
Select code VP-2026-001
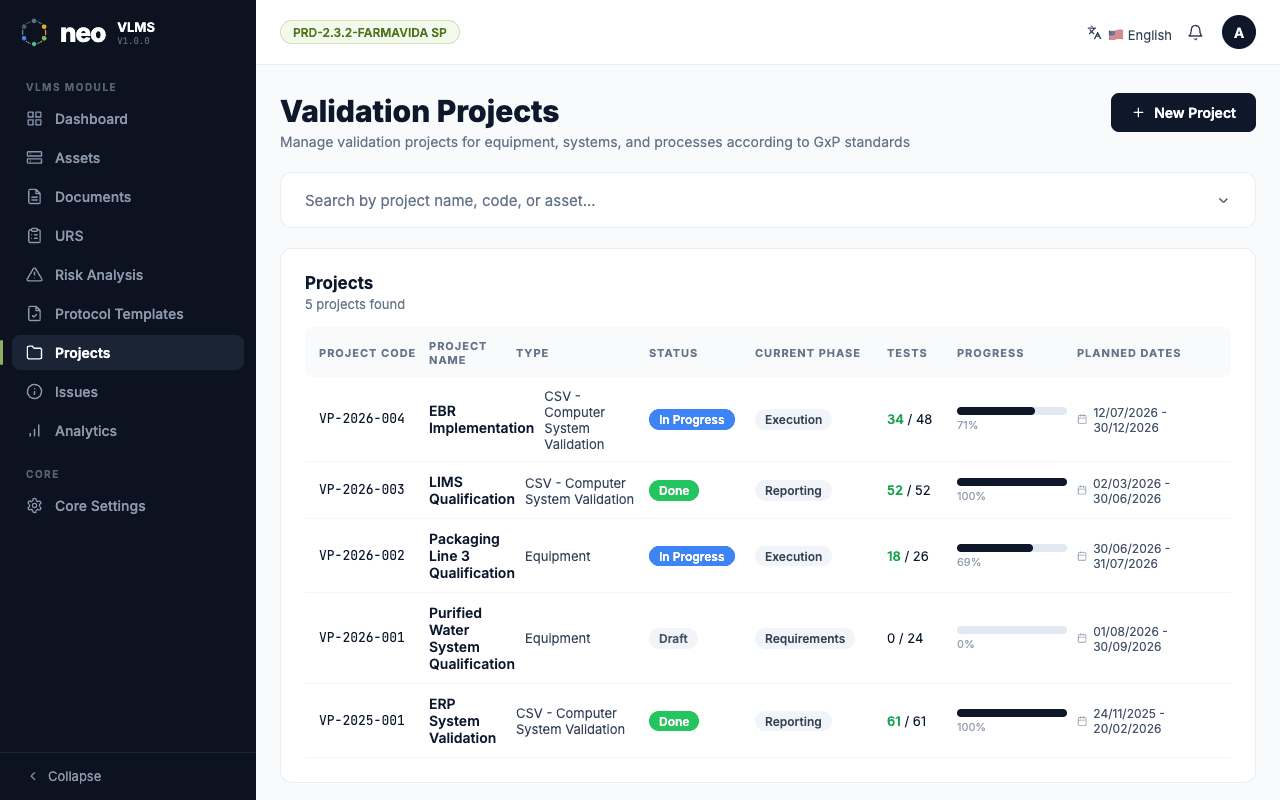tap(362, 638)
